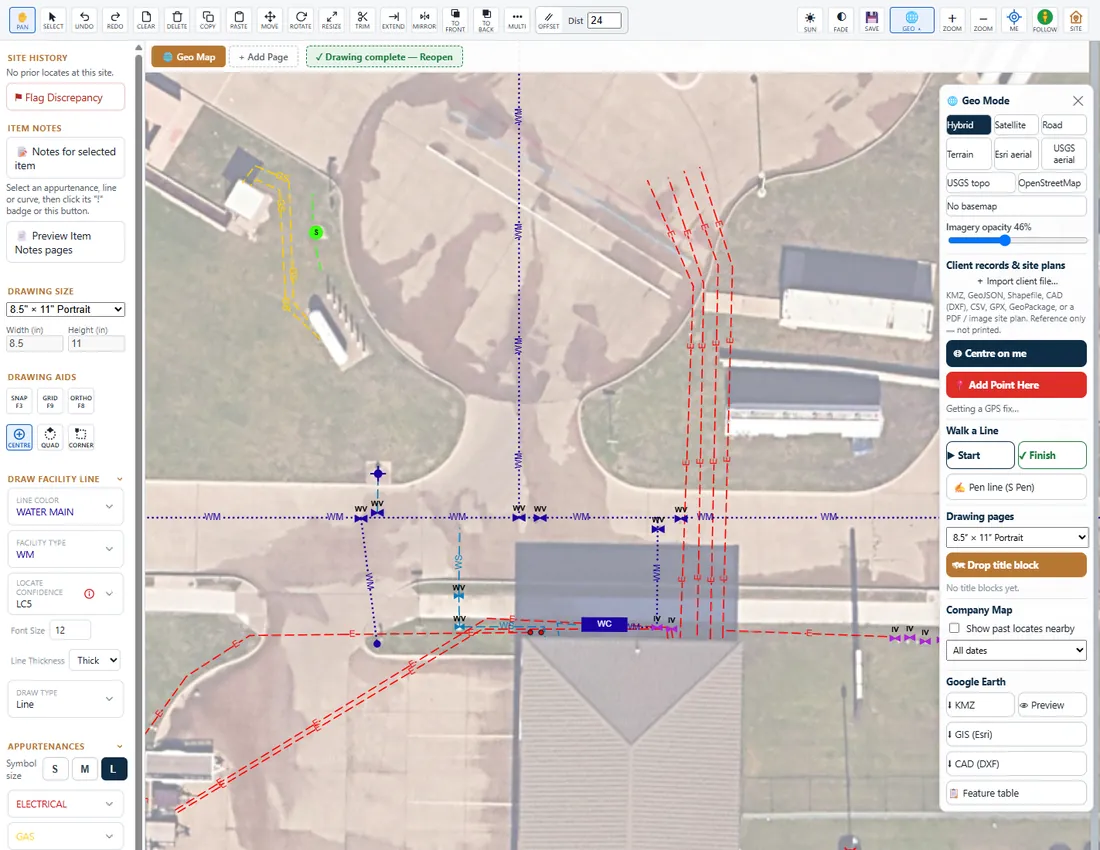This screenshot has width=1100, height=850.
Task: Select the Pan tool
Action: pos(22,20)
